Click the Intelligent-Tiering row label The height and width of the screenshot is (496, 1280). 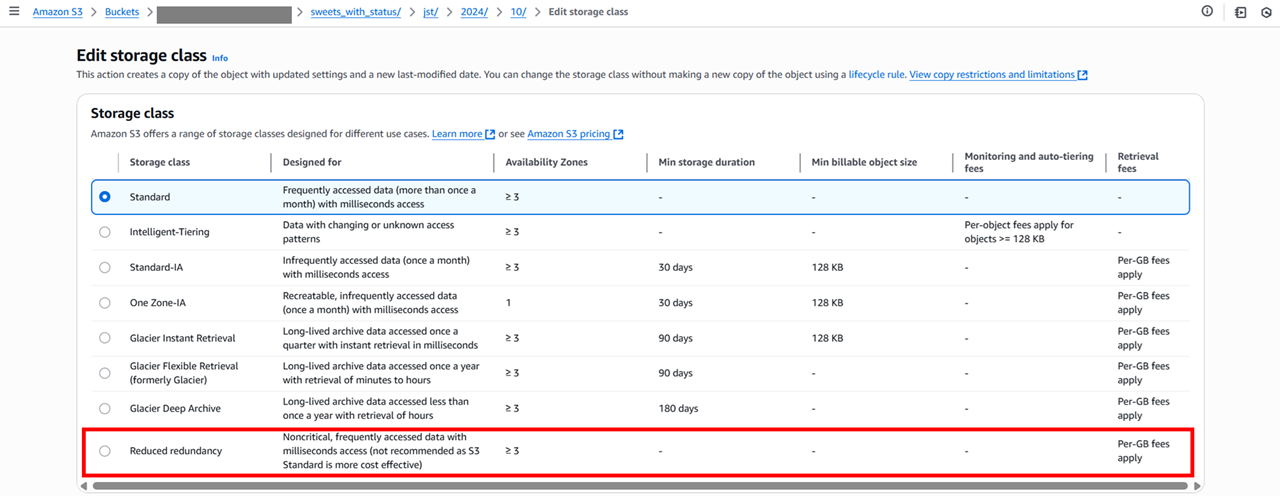168,232
